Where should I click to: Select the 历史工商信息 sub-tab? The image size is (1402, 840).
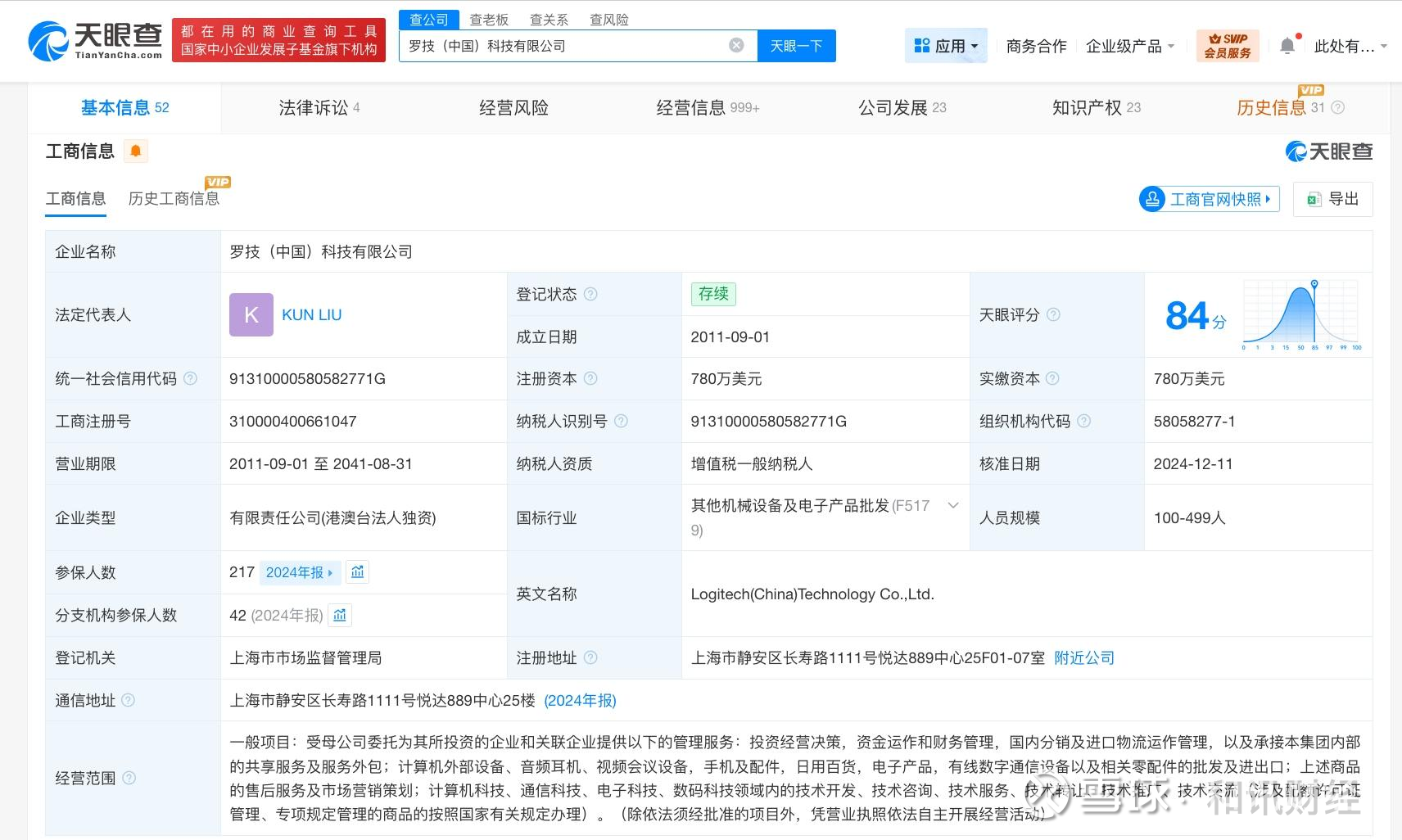(x=174, y=199)
